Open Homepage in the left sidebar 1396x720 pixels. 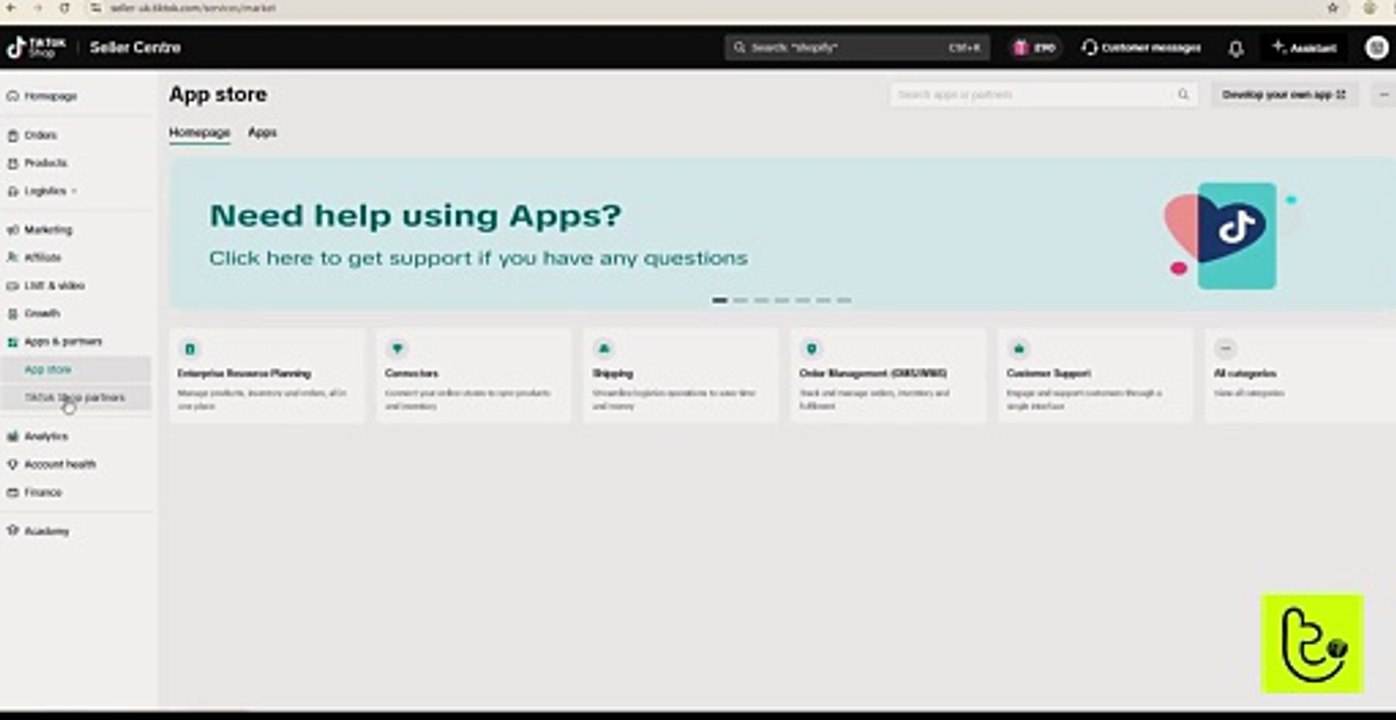point(50,96)
